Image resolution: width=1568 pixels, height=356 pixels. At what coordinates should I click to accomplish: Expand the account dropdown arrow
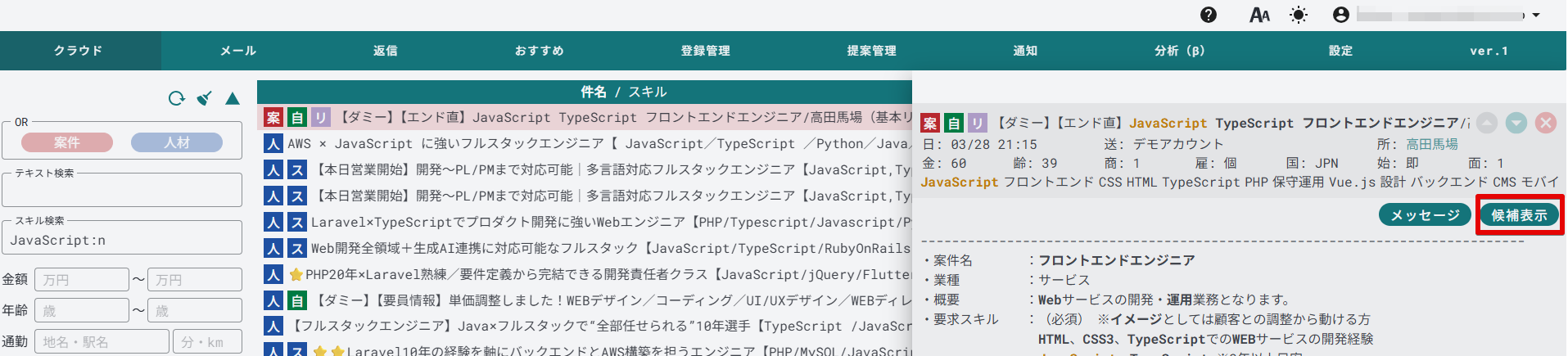(x=1536, y=15)
